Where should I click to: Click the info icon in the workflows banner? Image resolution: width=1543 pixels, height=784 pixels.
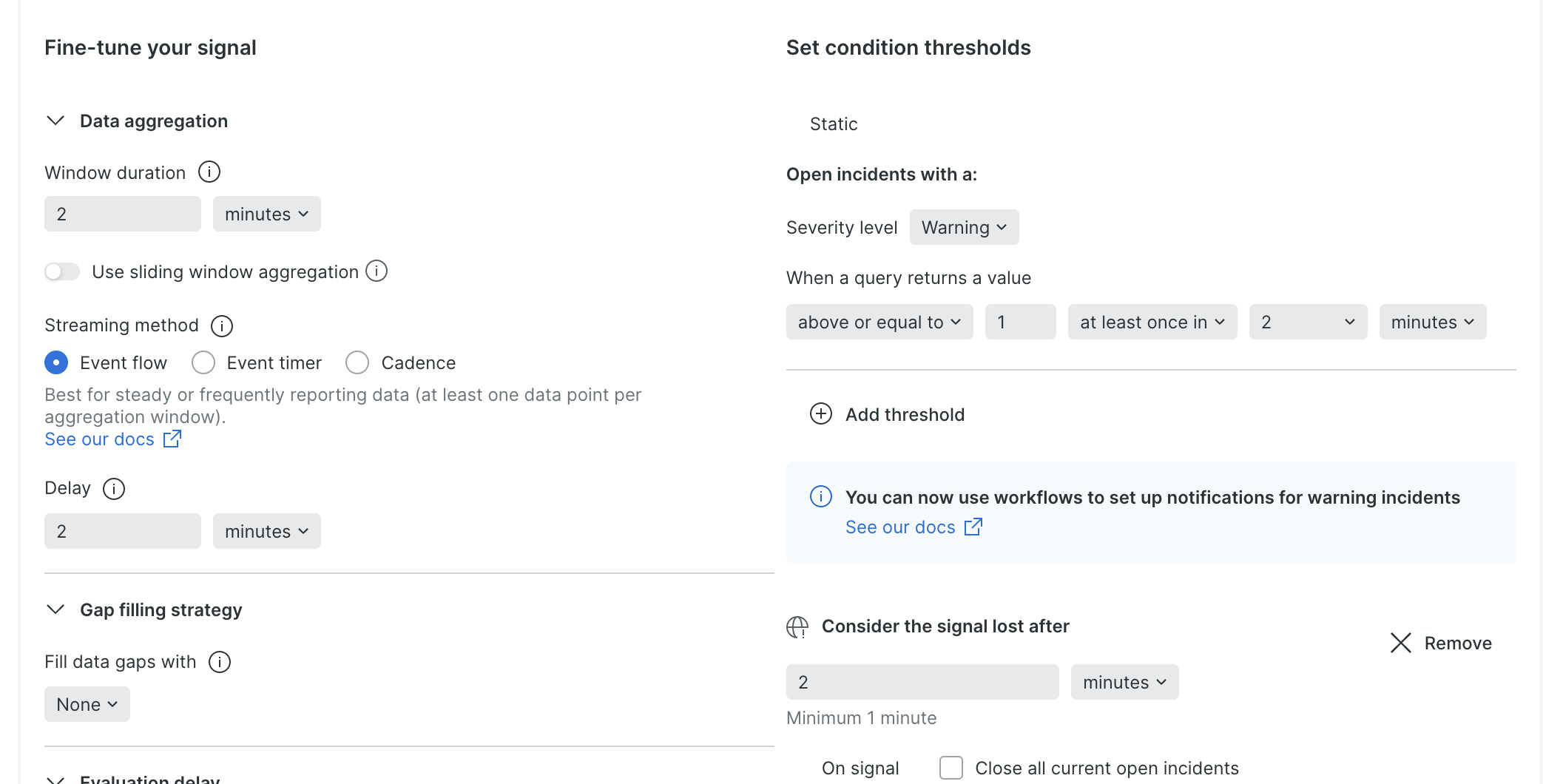(820, 497)
